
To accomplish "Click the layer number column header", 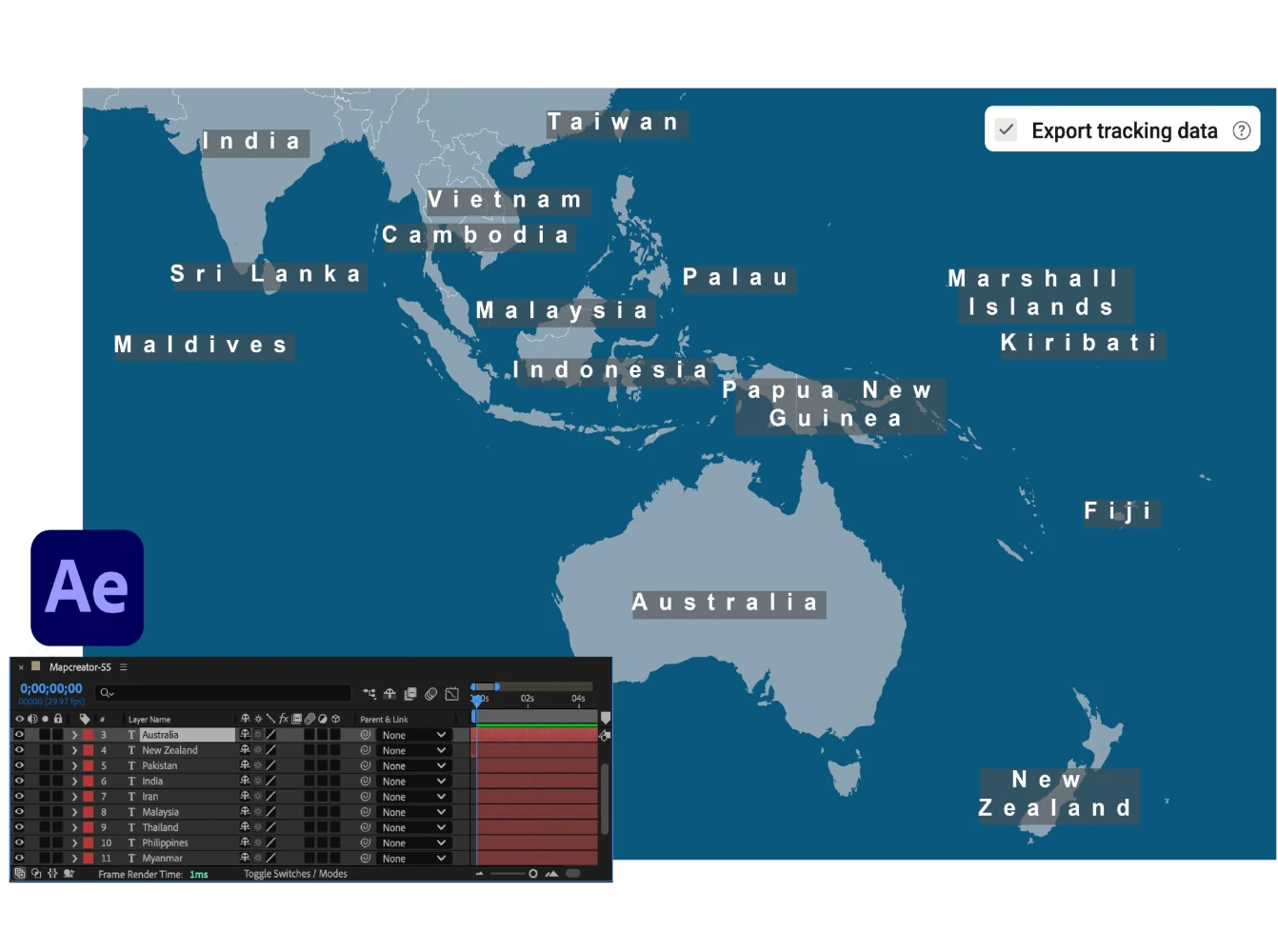I will pos(103,720).
